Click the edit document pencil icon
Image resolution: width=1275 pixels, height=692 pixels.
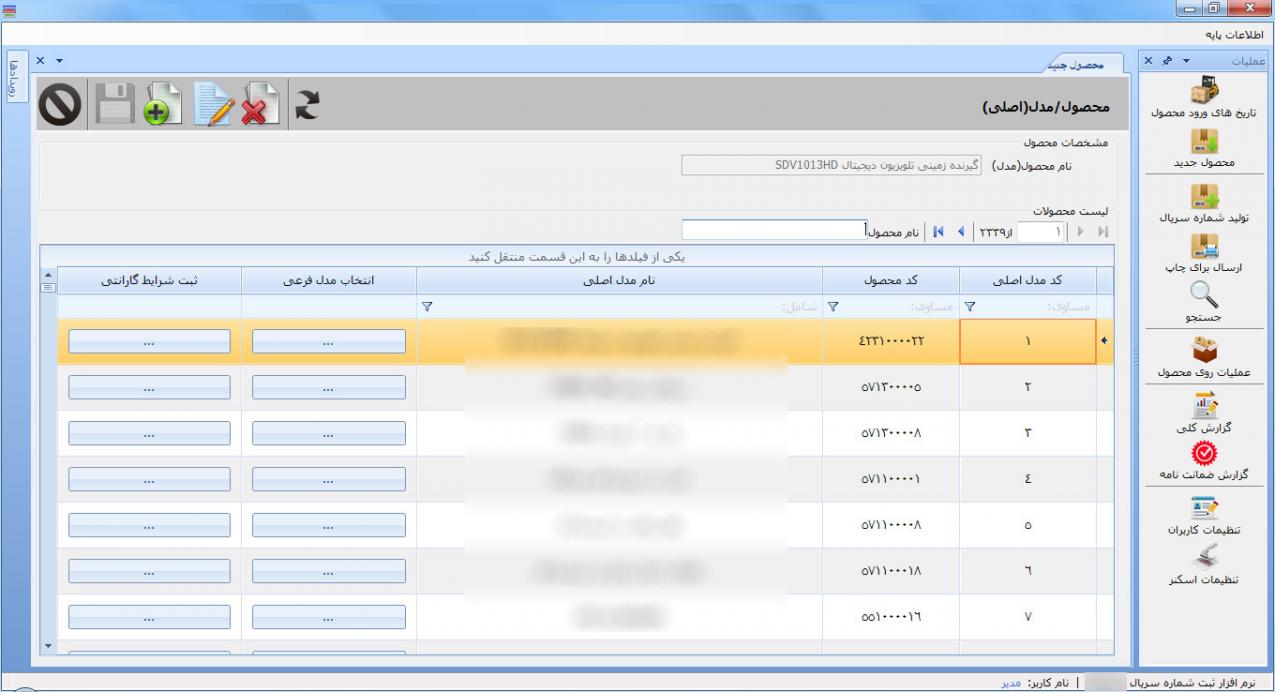pos(213,105)
